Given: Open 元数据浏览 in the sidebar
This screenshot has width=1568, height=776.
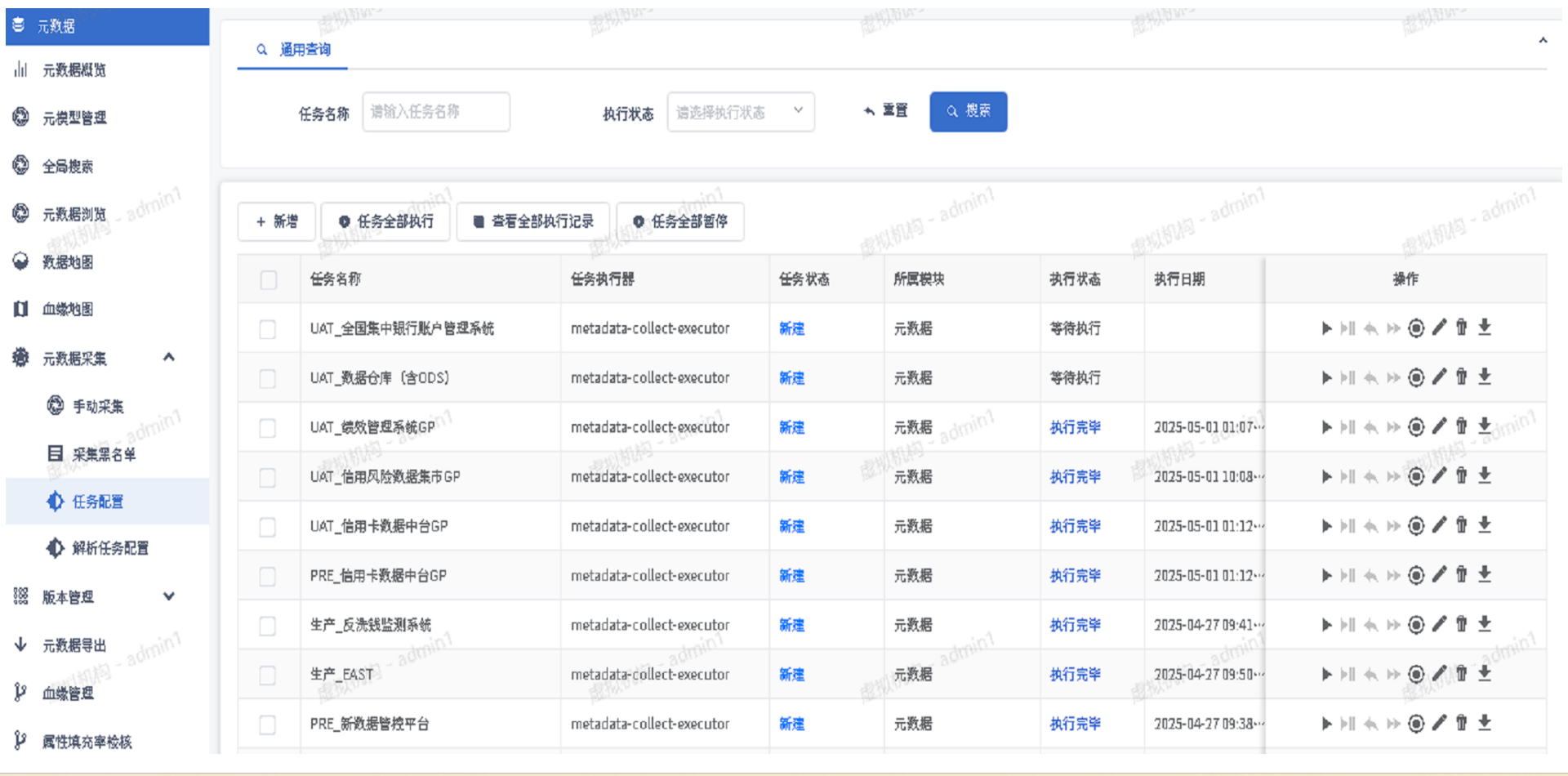Looking at the screenshot, I should tap(74, 215).
